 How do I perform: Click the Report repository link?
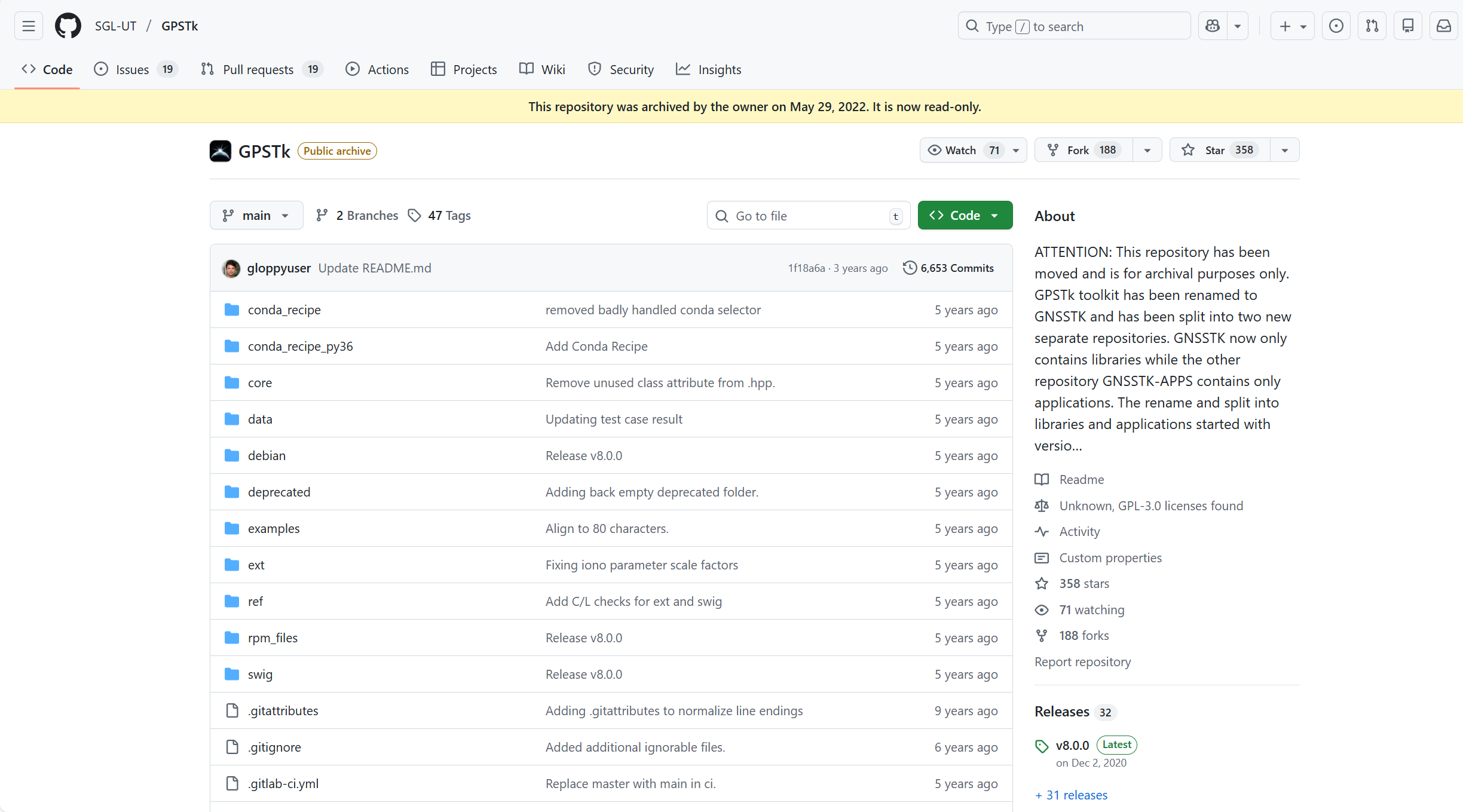point(1082,662)
